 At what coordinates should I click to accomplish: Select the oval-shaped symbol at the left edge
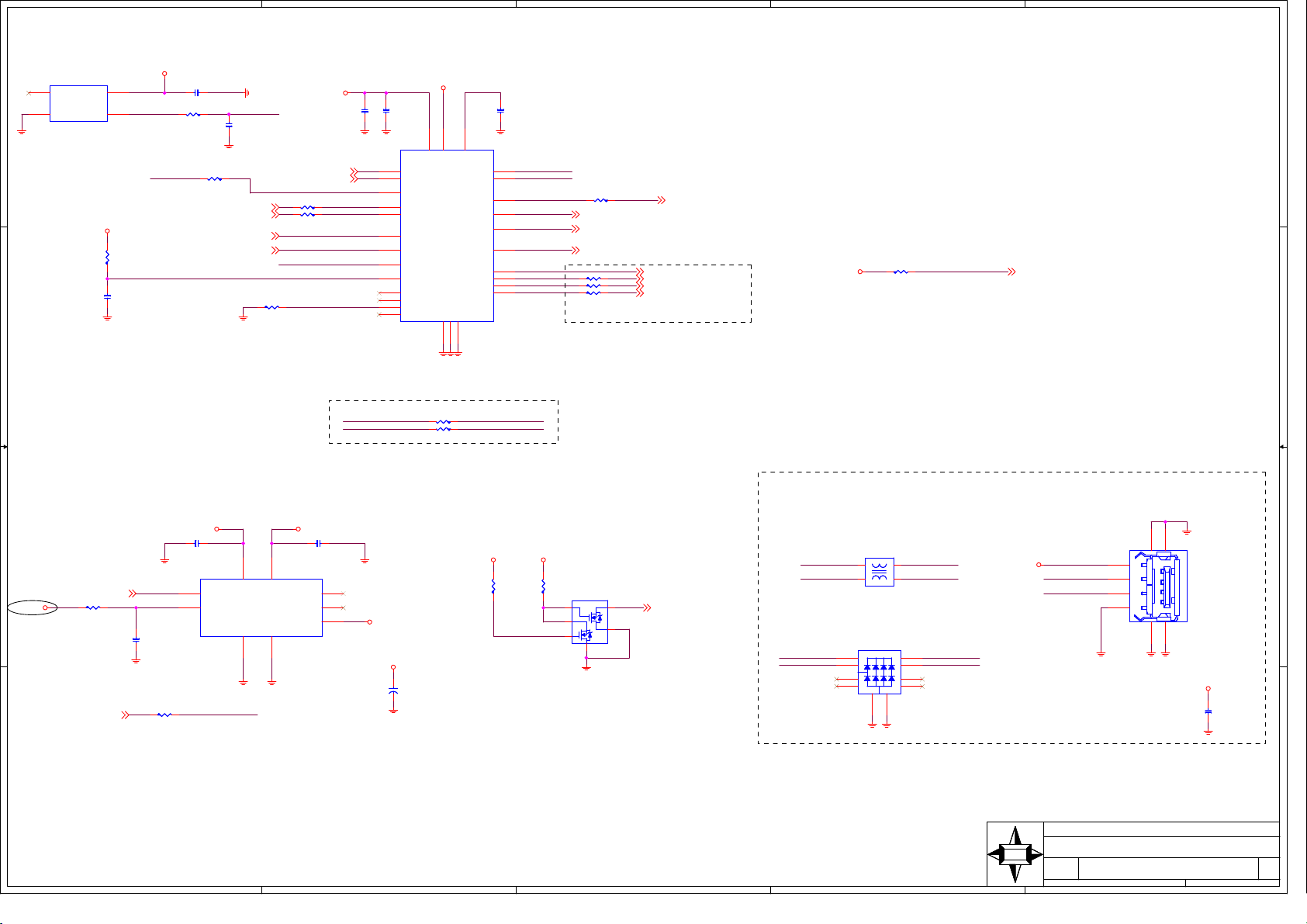pyautogui.click(x=32, y=607)
